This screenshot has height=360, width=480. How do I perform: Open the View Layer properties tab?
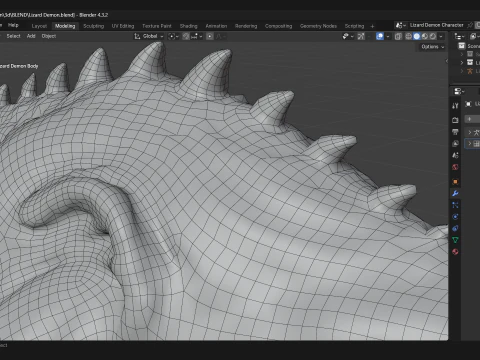coord(455,144)
